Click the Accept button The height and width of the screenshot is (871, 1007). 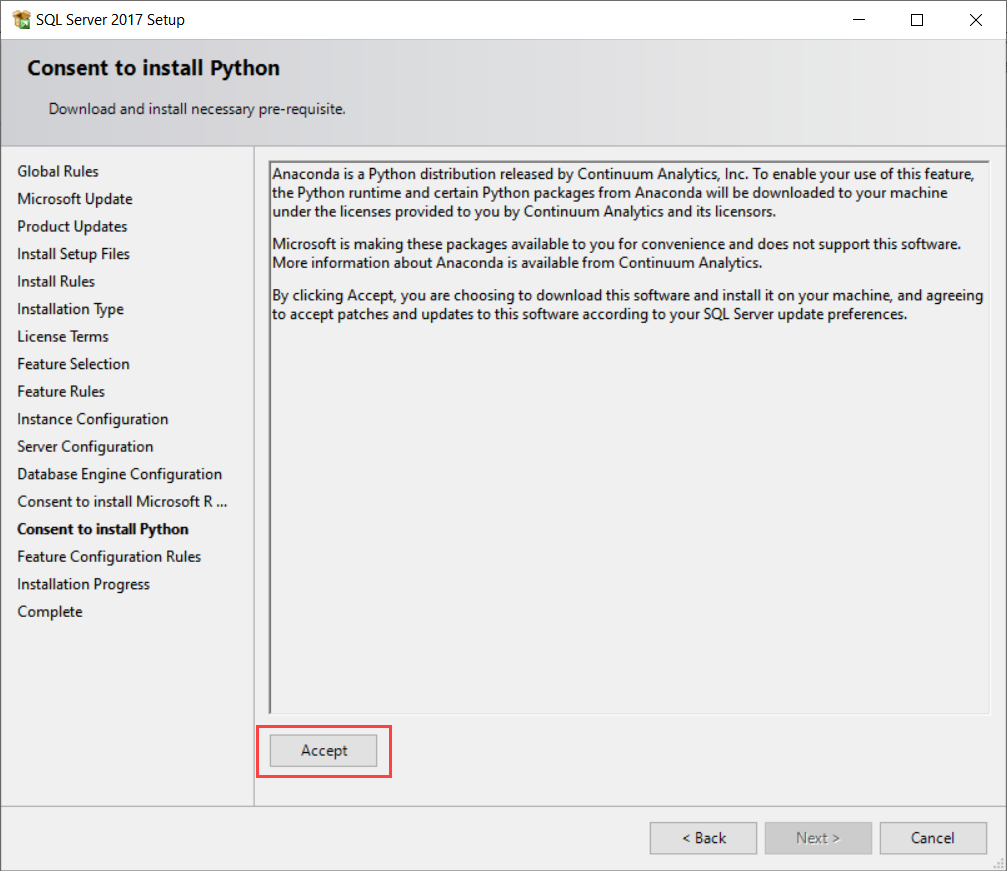(x=324, y=751)
